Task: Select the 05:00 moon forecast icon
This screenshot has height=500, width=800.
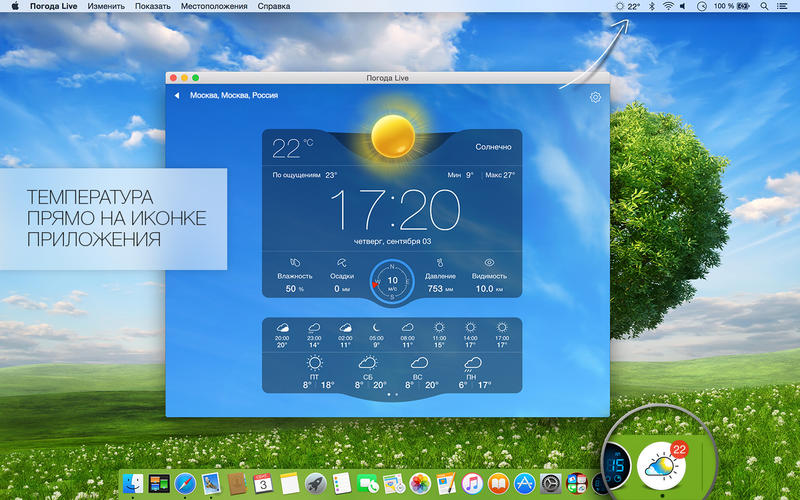Action: point(377,327)
